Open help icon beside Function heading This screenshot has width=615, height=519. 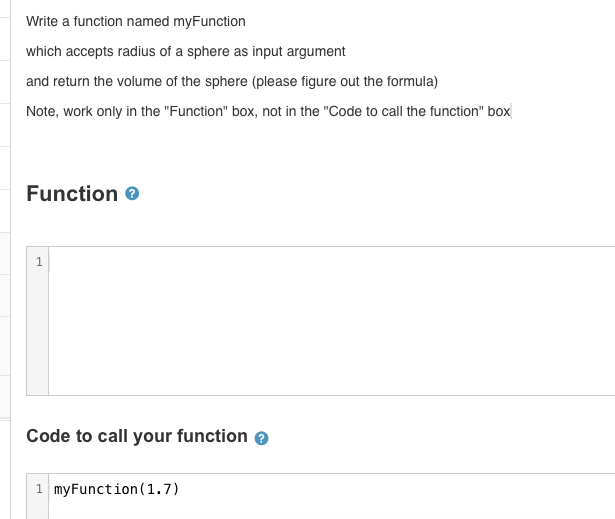(x=132, y=194)
